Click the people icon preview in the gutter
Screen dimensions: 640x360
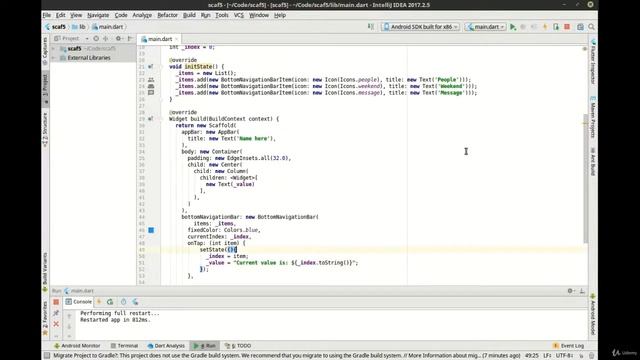pyautogui.click(x=151, y=80)
